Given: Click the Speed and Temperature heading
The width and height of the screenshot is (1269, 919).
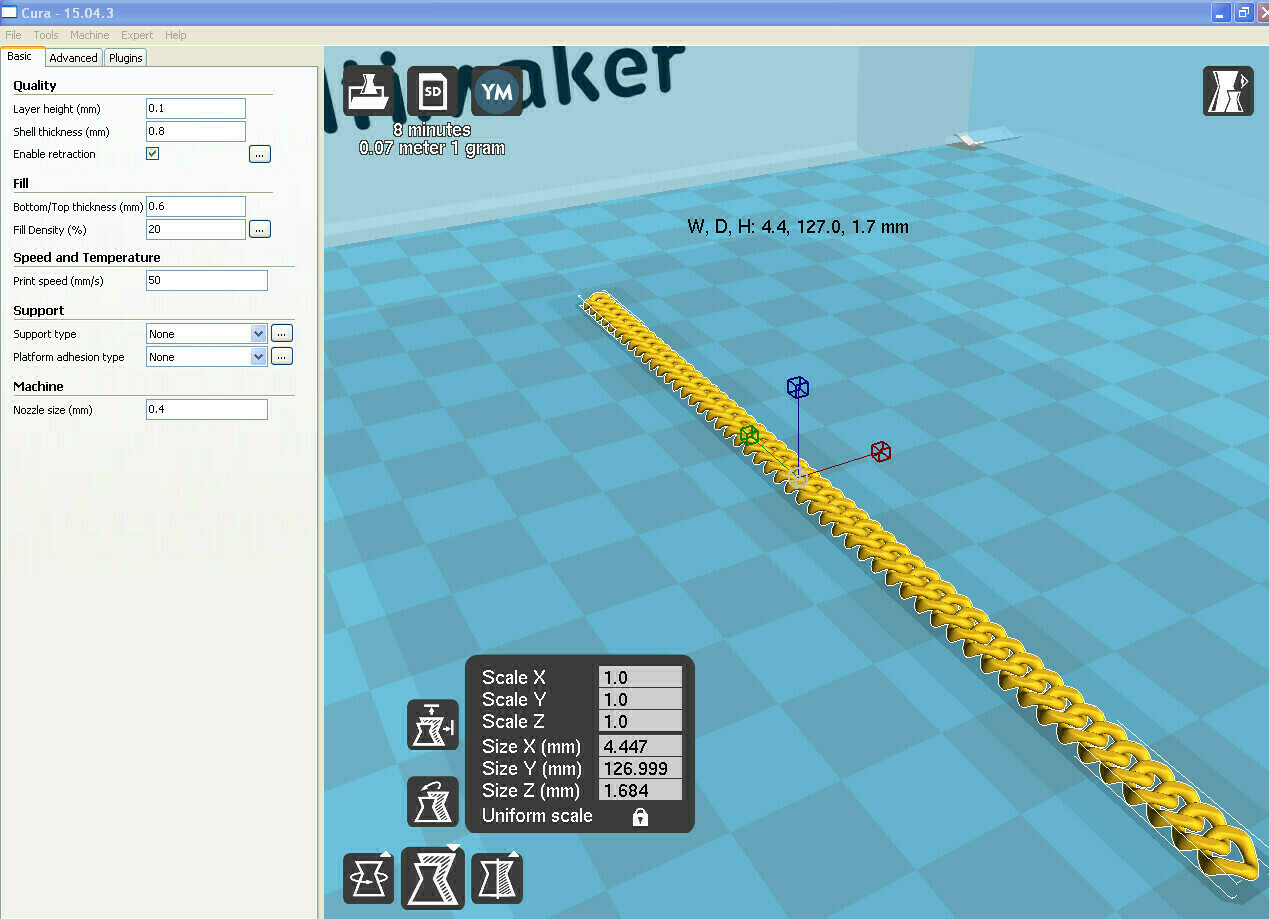Looking at the screenshot, I should (87, 258).
